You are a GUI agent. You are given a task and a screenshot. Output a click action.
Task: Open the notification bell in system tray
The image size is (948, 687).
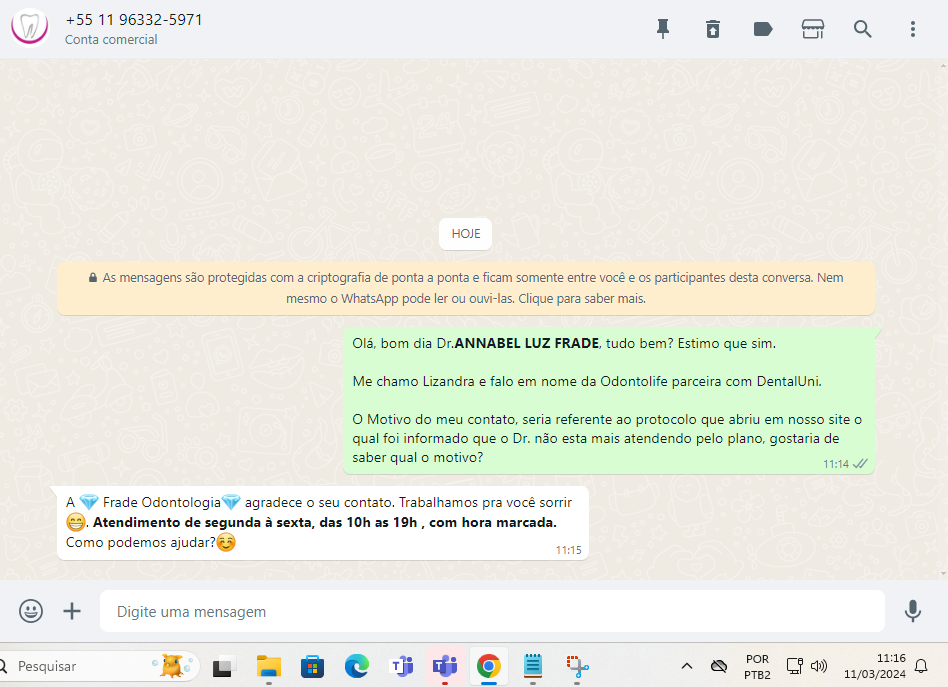coord(921,666)
